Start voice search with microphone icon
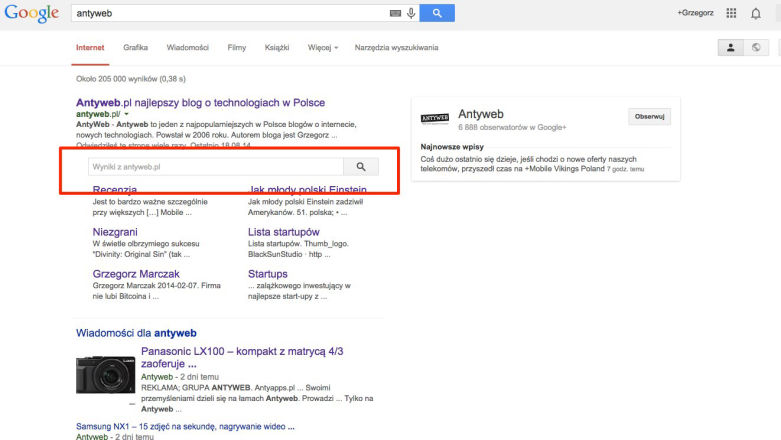The width and height of the screenshot is (781, 440). [411, 13]
